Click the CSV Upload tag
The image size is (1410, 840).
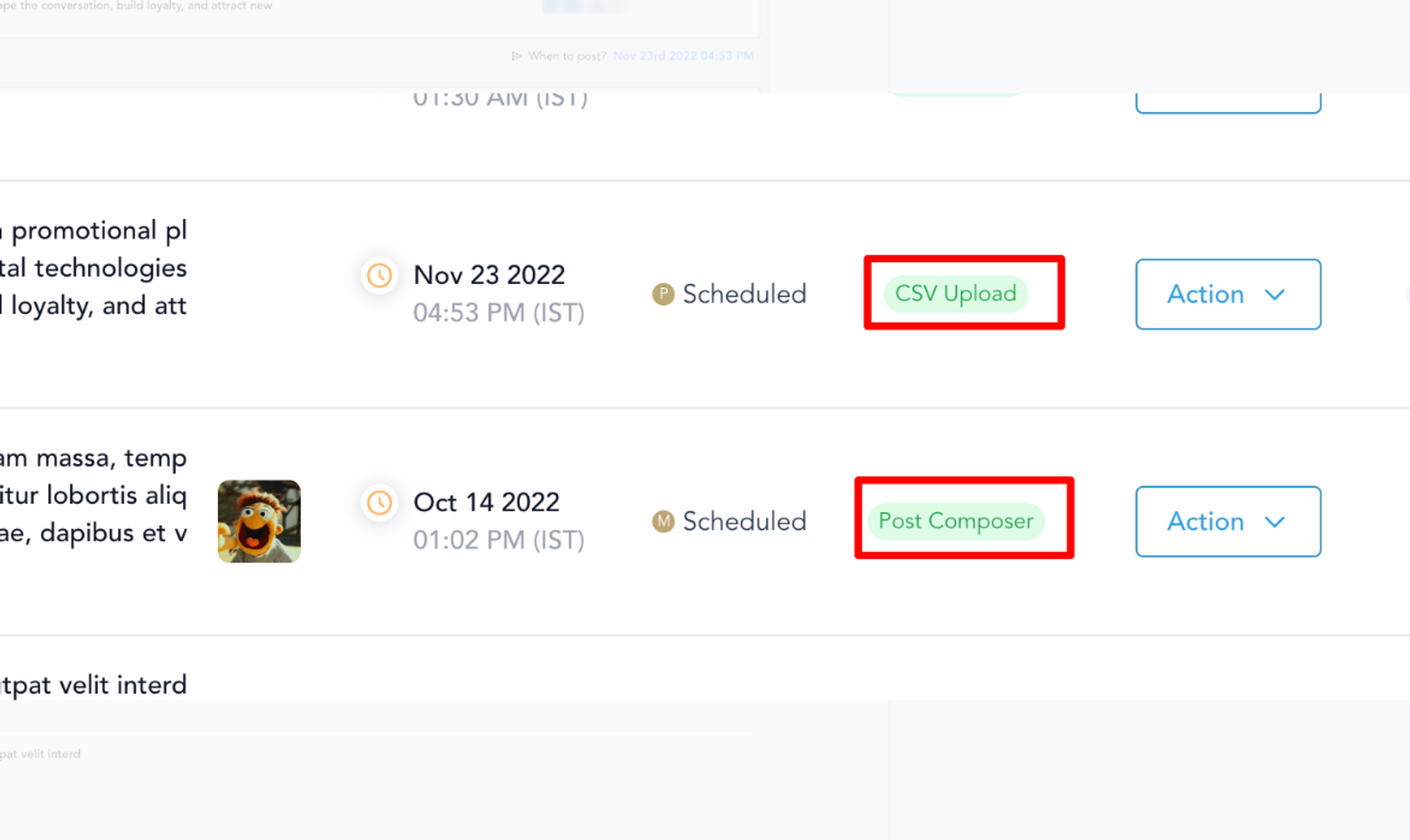tap(956, 293)
